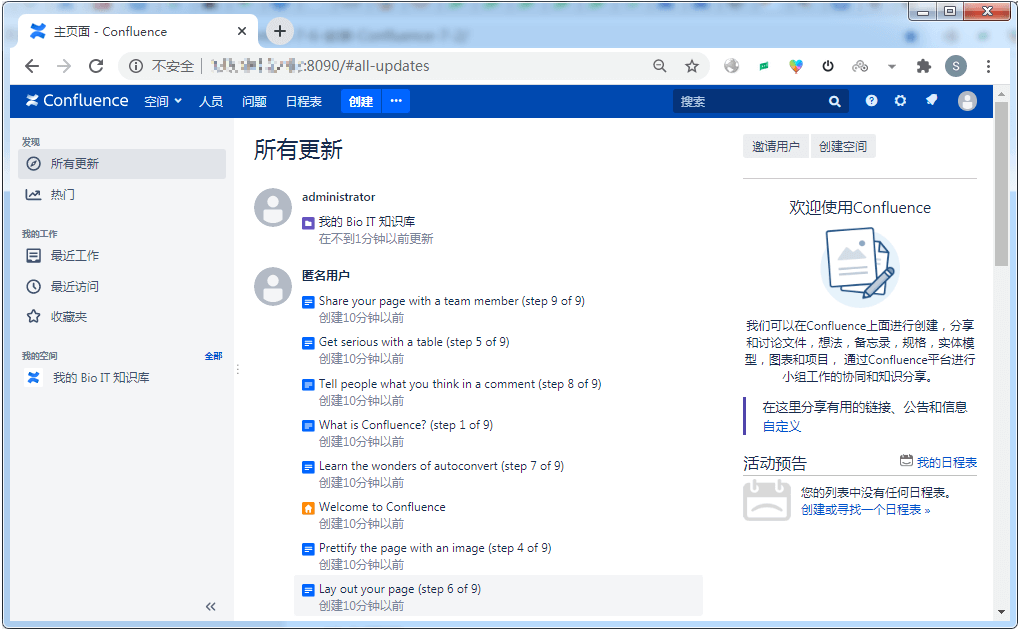Open Learn the wonders of autoconvert page
The image size is (1018, 630).
tap(441, 466)
